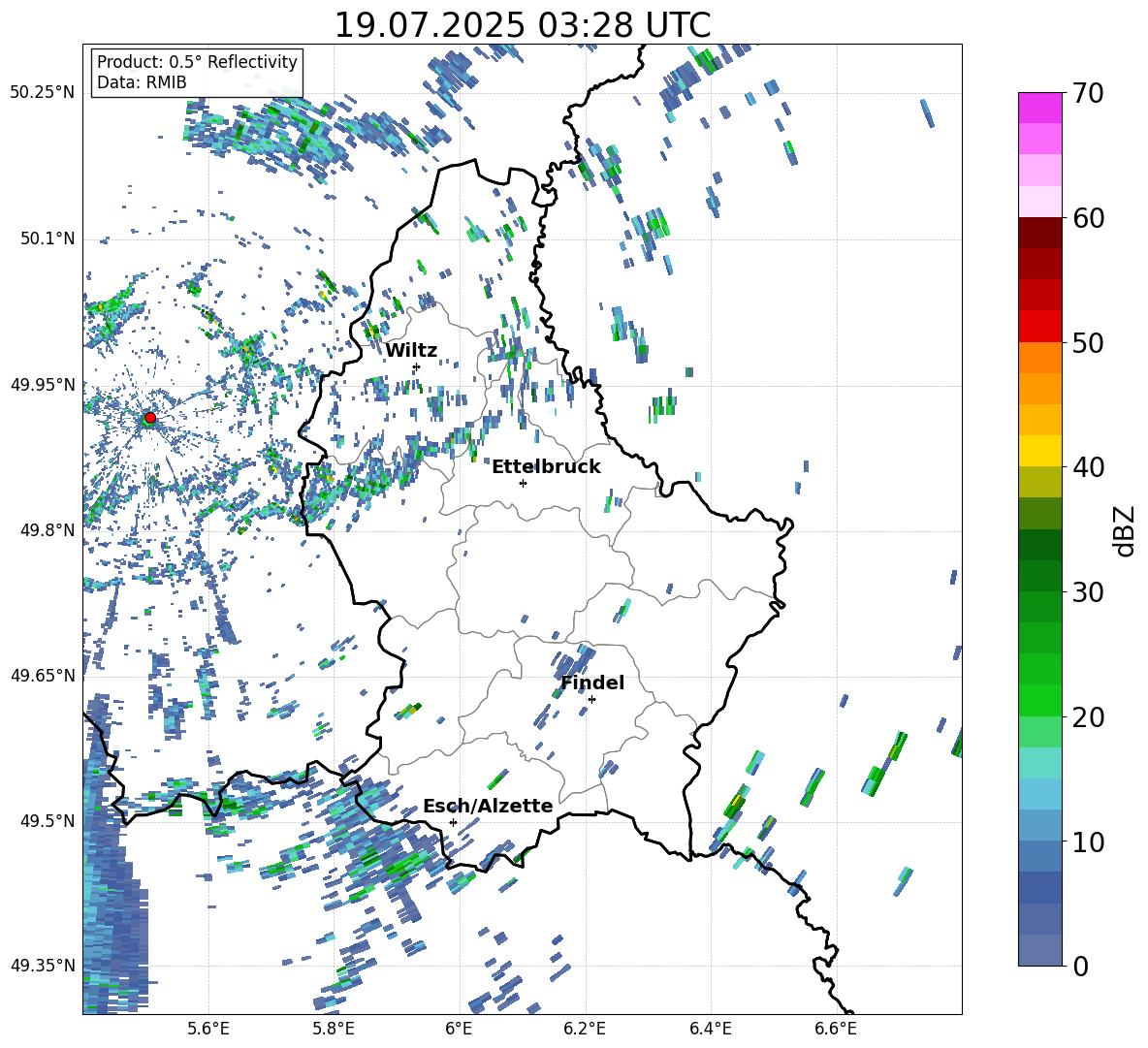Click the Wiltz station cross marker
Image resolution: width=1148 pixels, height=1048 pixels.
click(x=417, y=366)
